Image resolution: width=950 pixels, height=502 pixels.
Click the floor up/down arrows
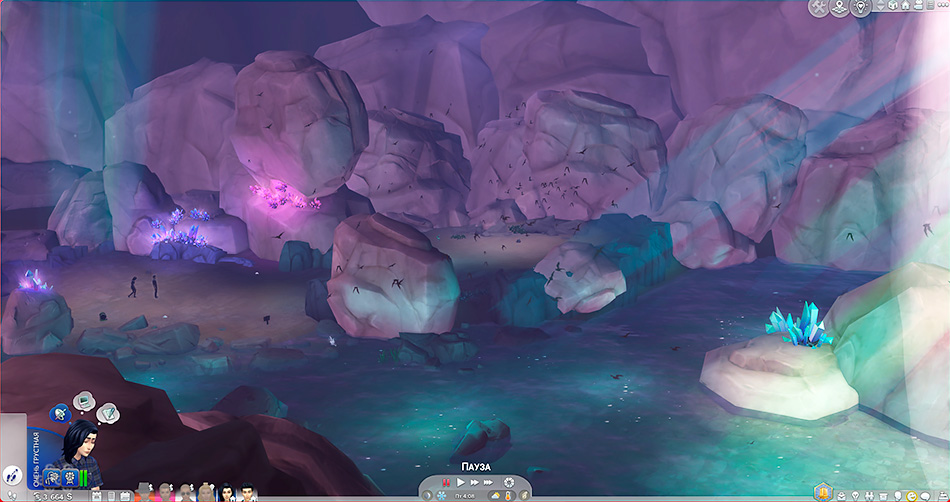[880, 5]
